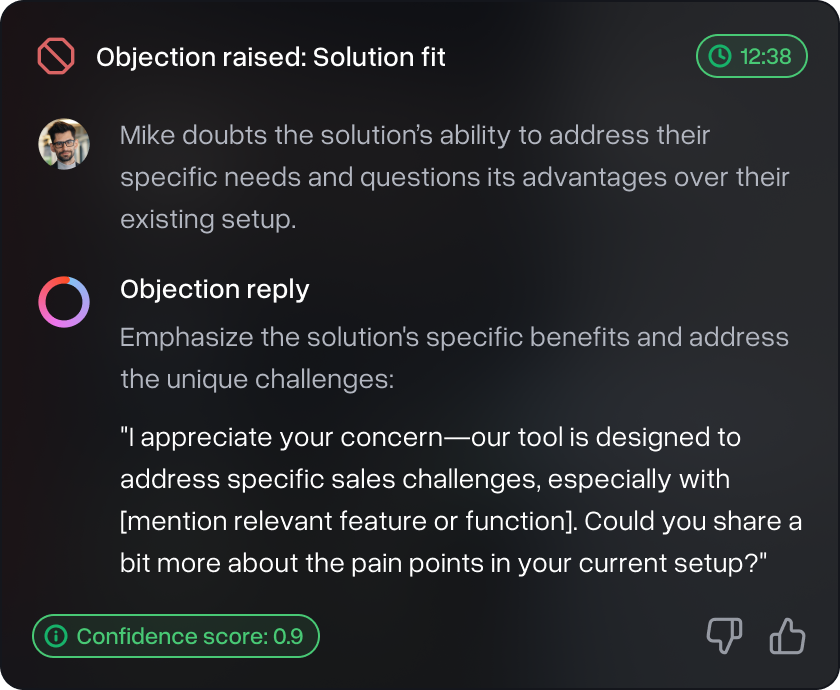Viewport: 840px width, 690px height.
Task: Click the clock icon in timestamp badge
Action: click(719, 57)
